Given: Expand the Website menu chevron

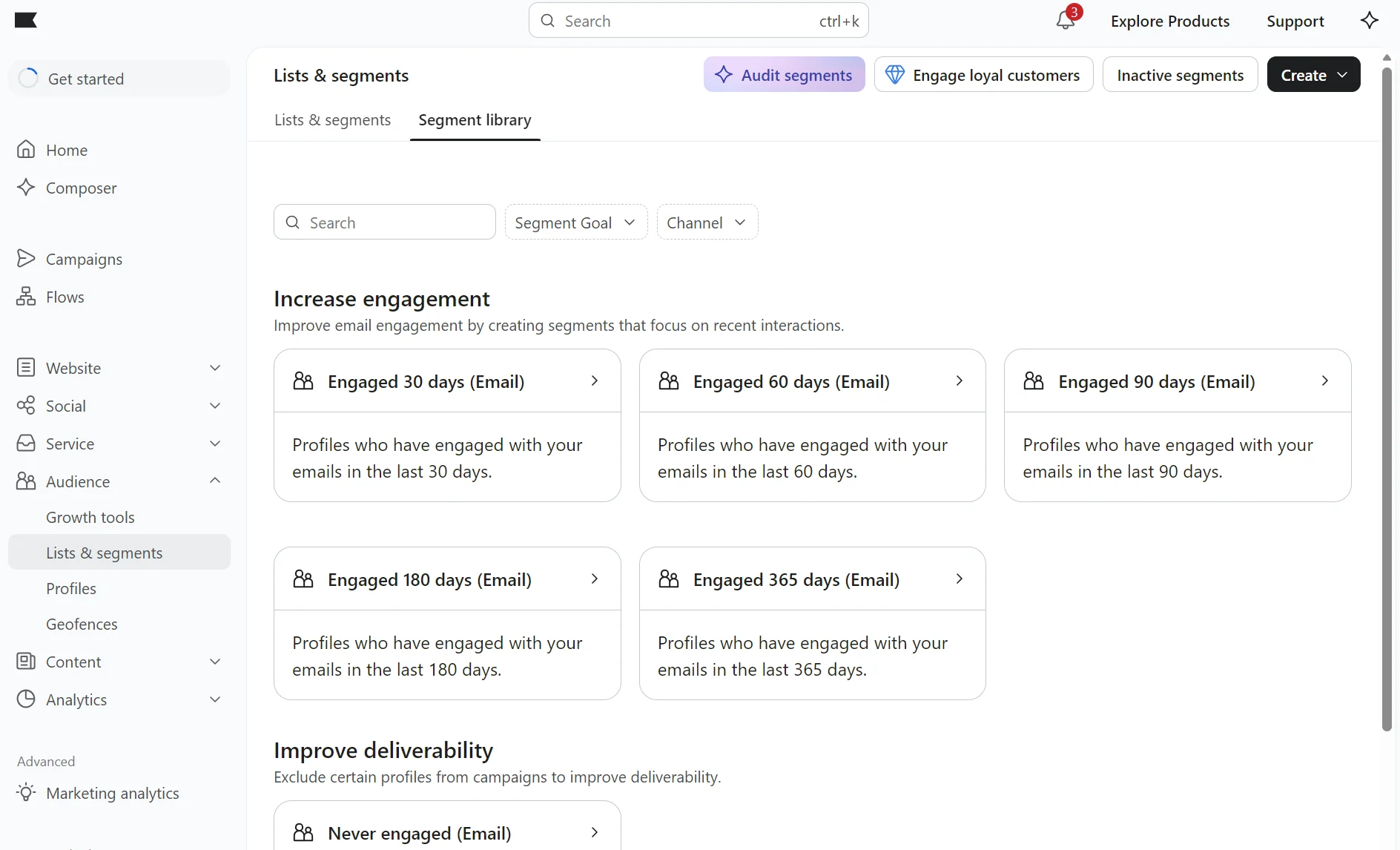Looking at the screenshot, I should pos(215,368).
